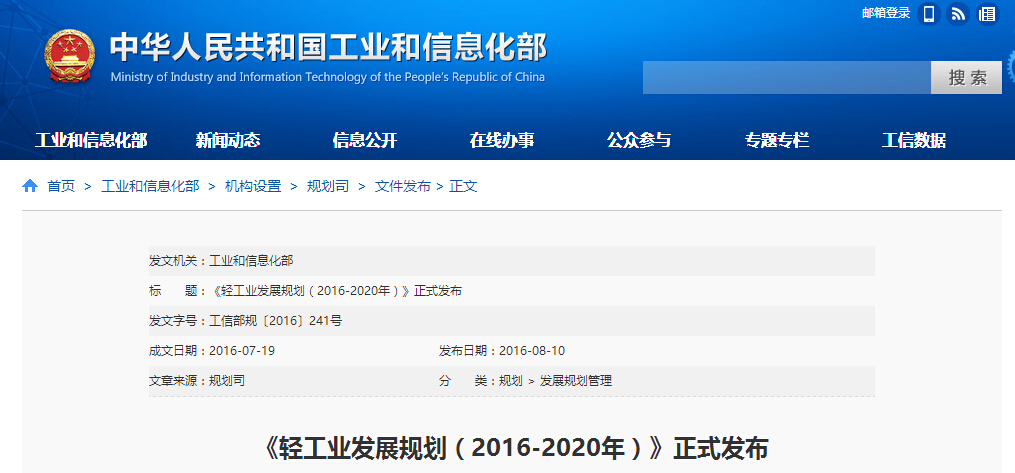Click the site title 中华人民共和国工业和信息化部

point(328,47)
